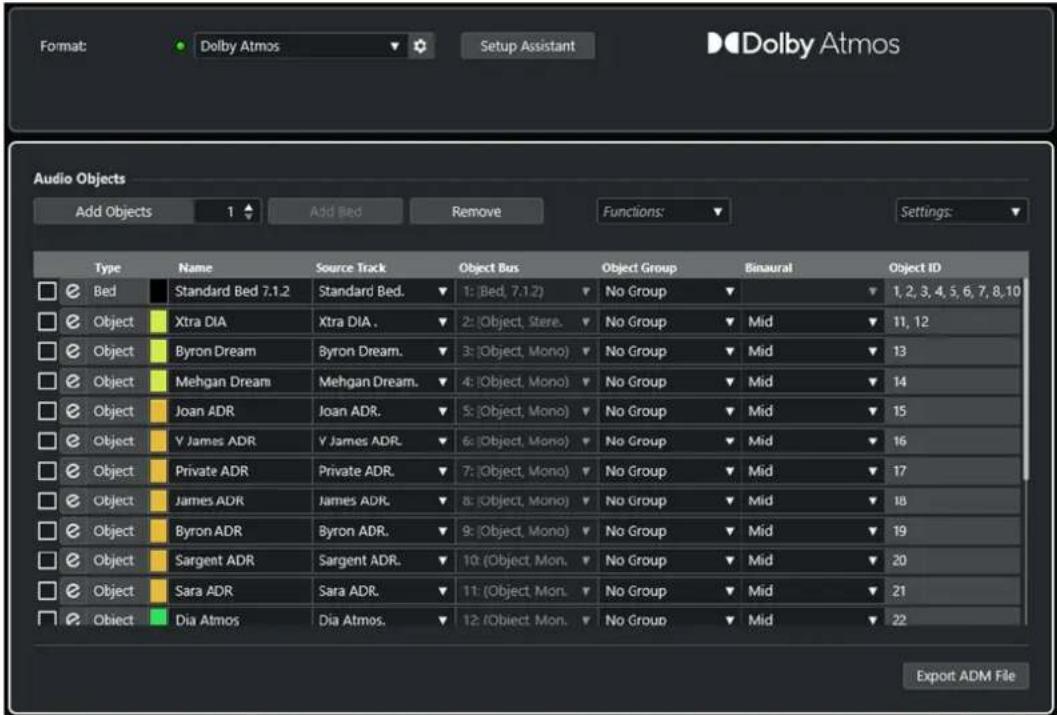The width and height of the screenshot is (1057, 715).
Task: Click edit icon for Private ADR row
Action: coord(73,471)
